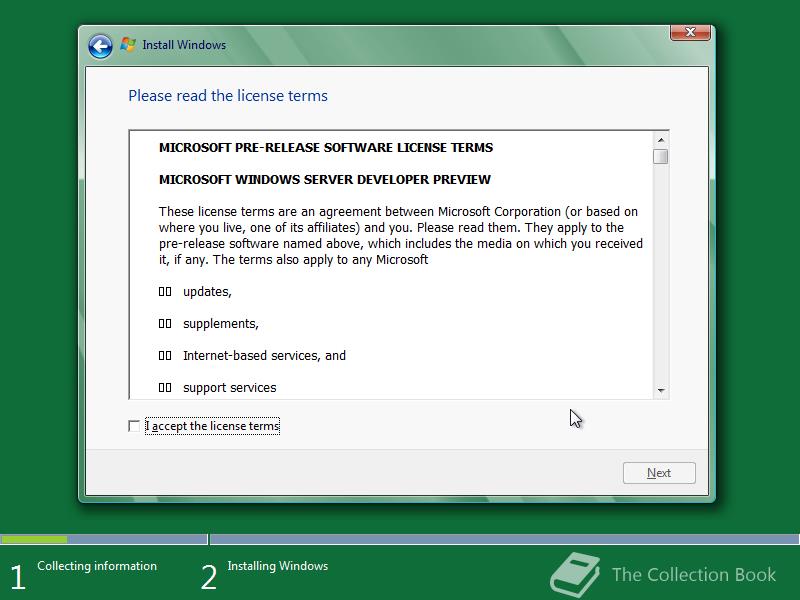The width and height of the screenshot is (800, 600).
Task: Click the green setup progress bar segment
Action: 34,539
